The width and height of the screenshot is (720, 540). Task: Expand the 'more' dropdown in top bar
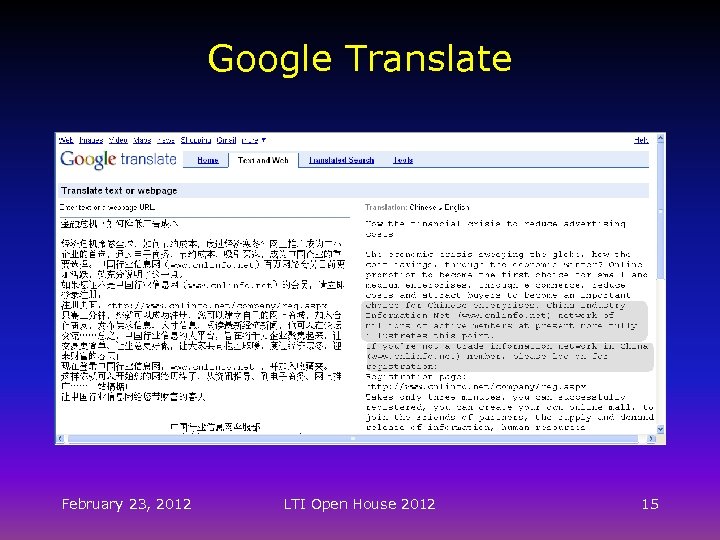[x=253, y=140]
